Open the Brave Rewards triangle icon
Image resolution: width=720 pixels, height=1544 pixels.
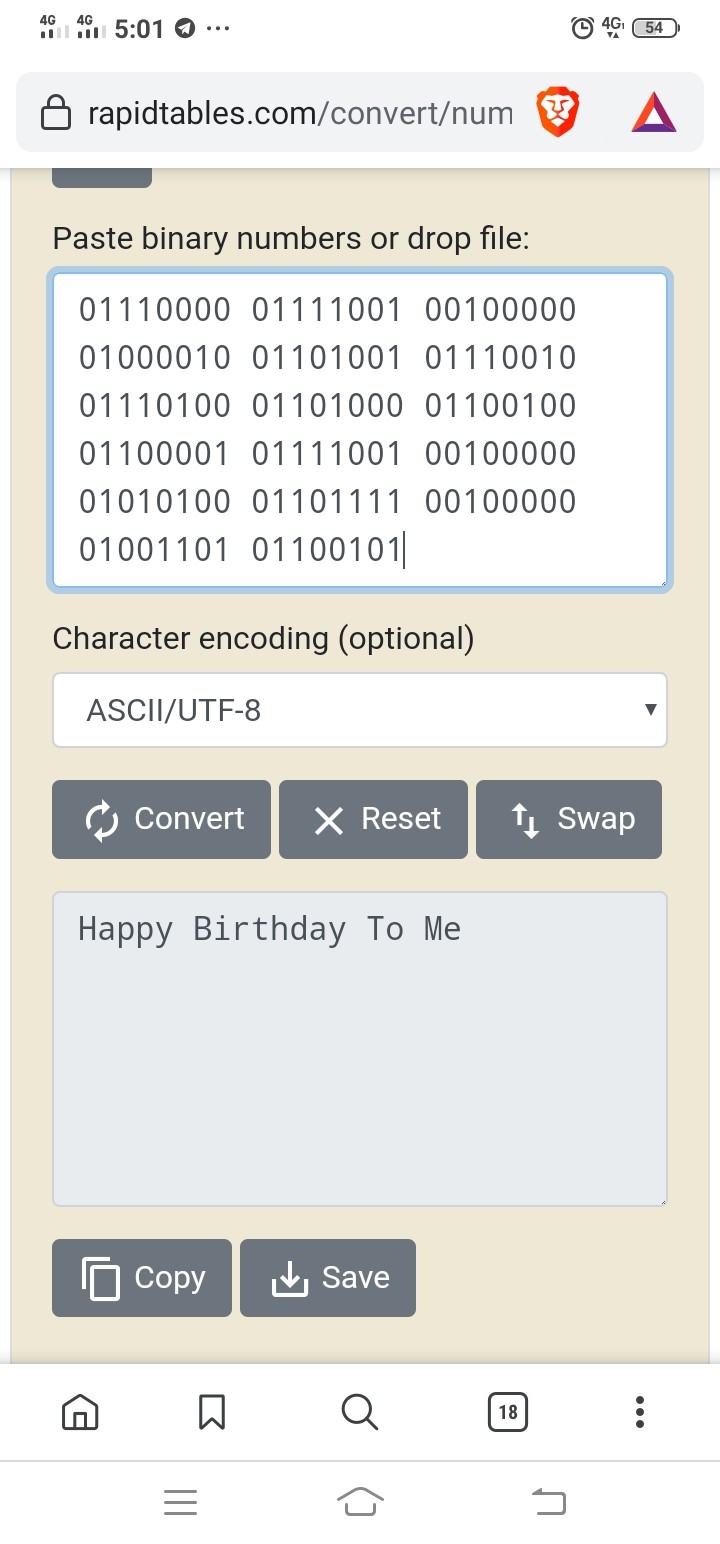coord(653,112)
